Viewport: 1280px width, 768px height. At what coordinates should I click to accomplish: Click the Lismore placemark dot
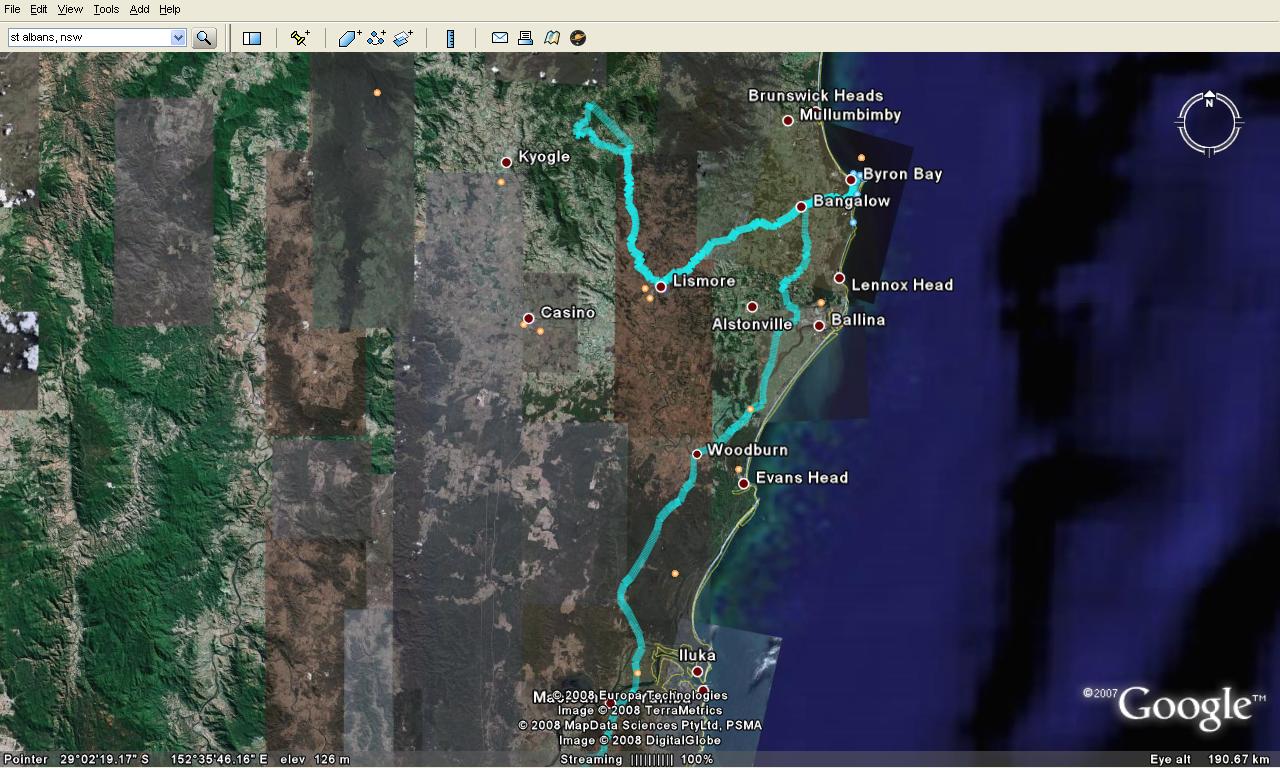pyautogui.click(x=661, y=287)
